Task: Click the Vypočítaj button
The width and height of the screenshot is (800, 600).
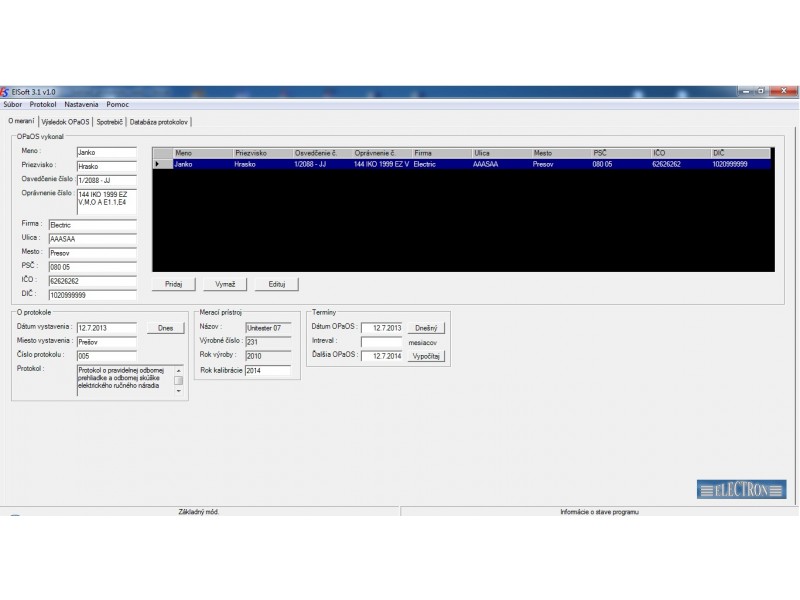Action: tap(426, 356)
